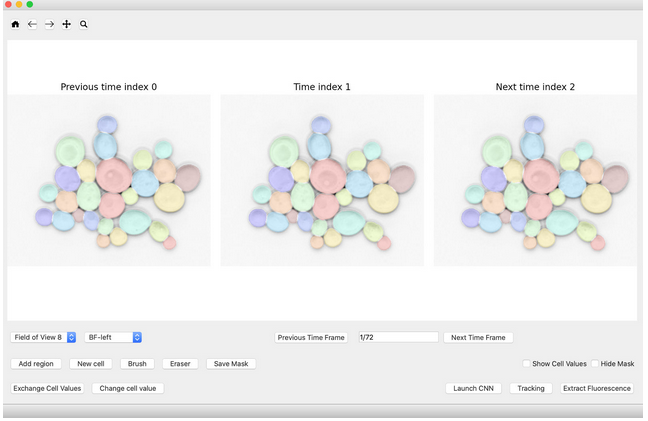Click Extract Fluorescence button
The height and width of the screenshot is (421, 648).
[597, 388]
